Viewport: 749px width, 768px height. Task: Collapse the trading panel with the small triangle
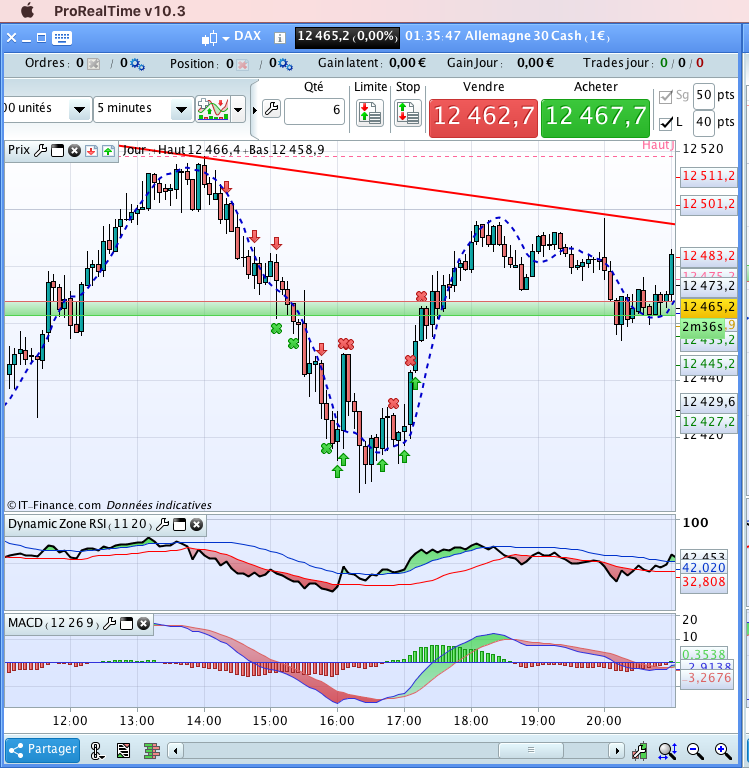[x=255, y=110]
